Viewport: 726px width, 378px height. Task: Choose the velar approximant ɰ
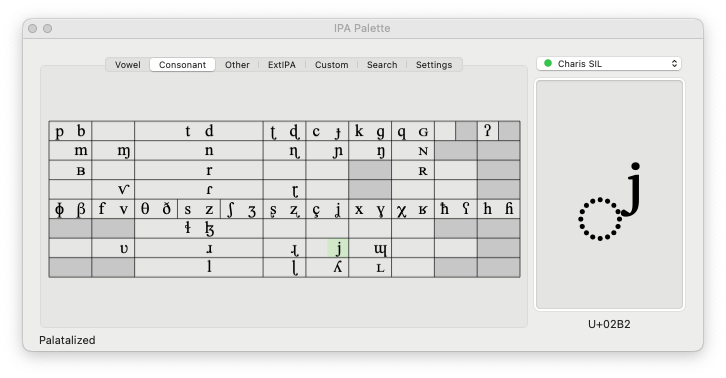(380, 248)
